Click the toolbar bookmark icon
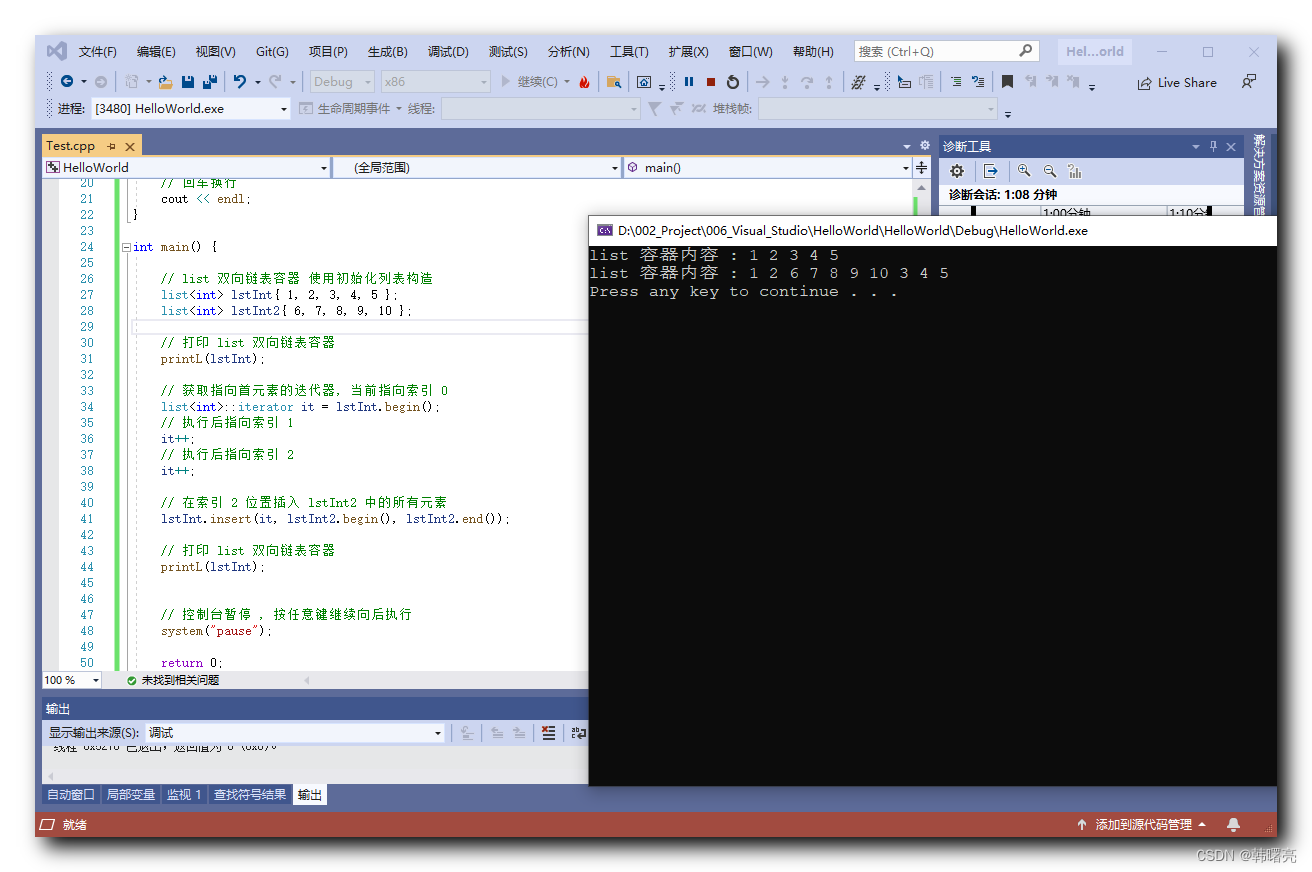The image size is (1312, 872). click(1007, 82)
